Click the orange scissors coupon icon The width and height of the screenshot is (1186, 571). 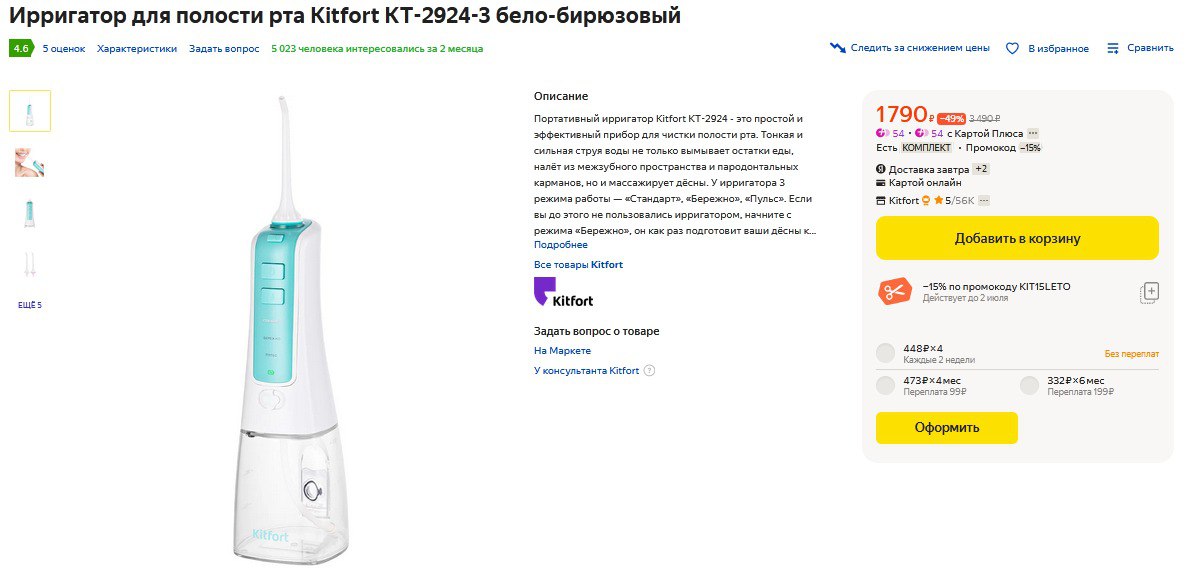(x=894, y=291)
